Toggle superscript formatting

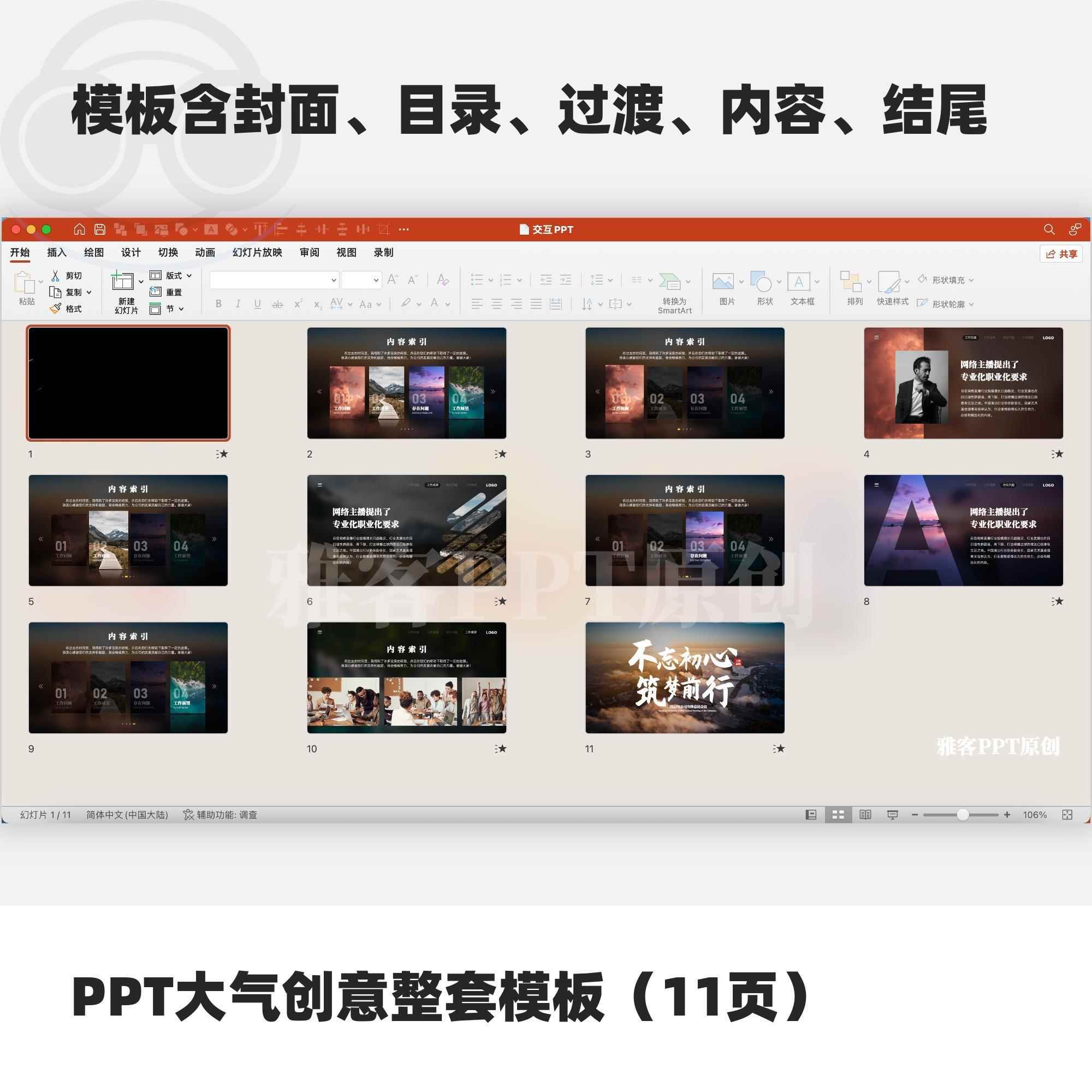tap(298, 304)
